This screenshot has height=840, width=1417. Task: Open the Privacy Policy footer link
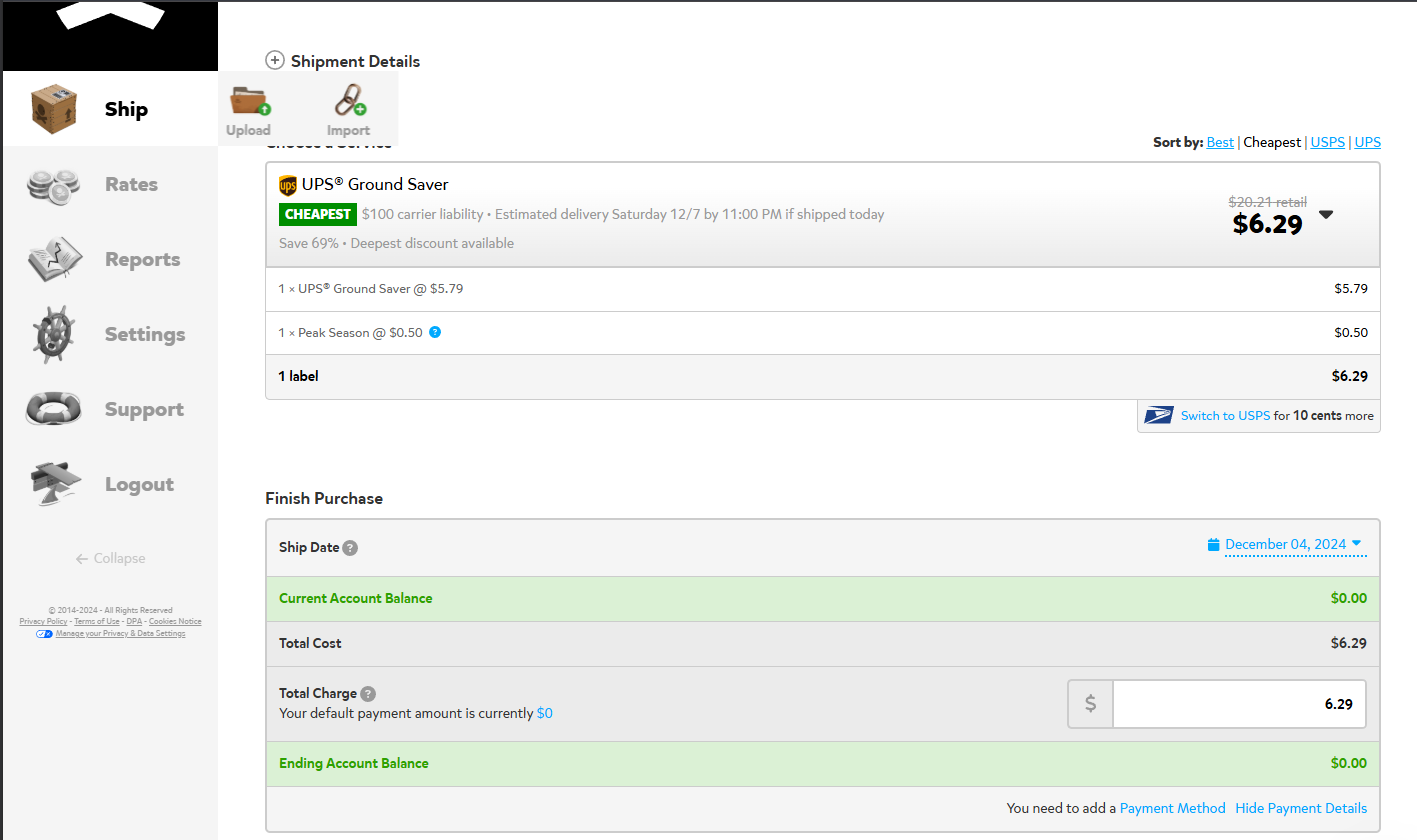point(43,622)
